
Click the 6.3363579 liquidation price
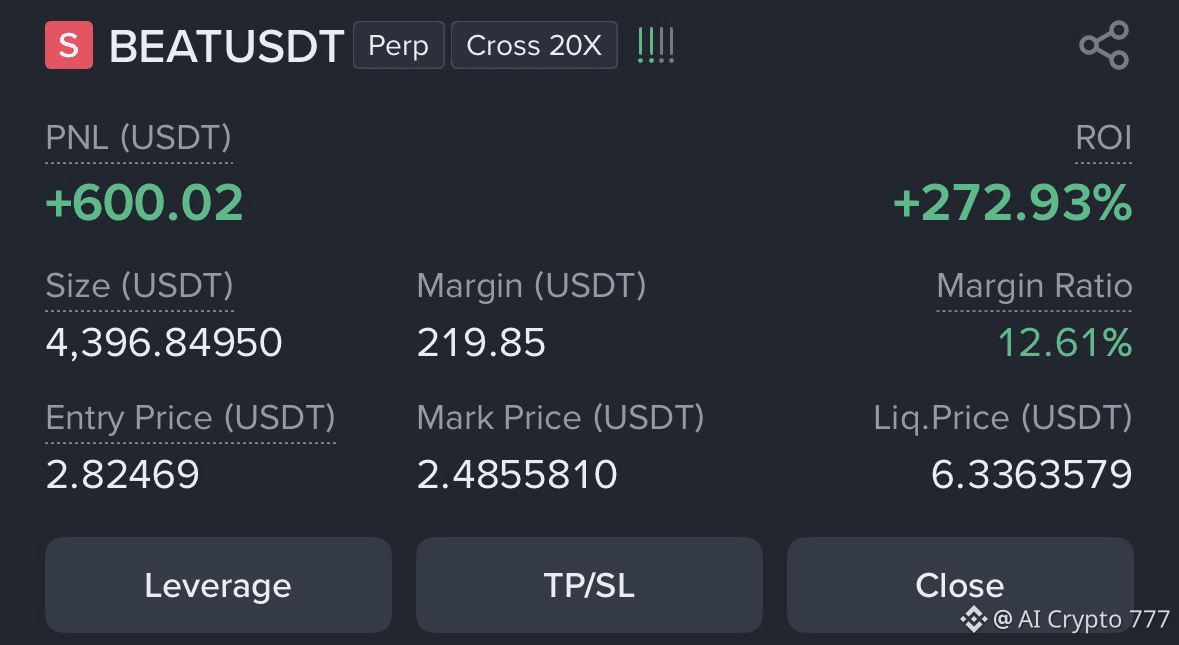coord(1032,474)
